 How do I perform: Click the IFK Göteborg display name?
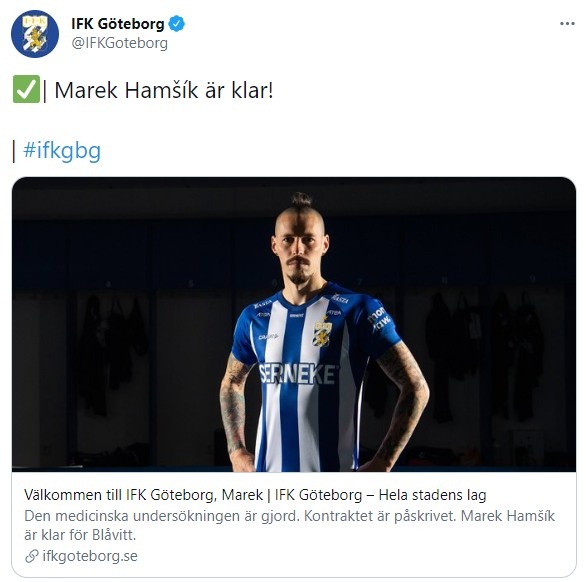pos(118,24)
